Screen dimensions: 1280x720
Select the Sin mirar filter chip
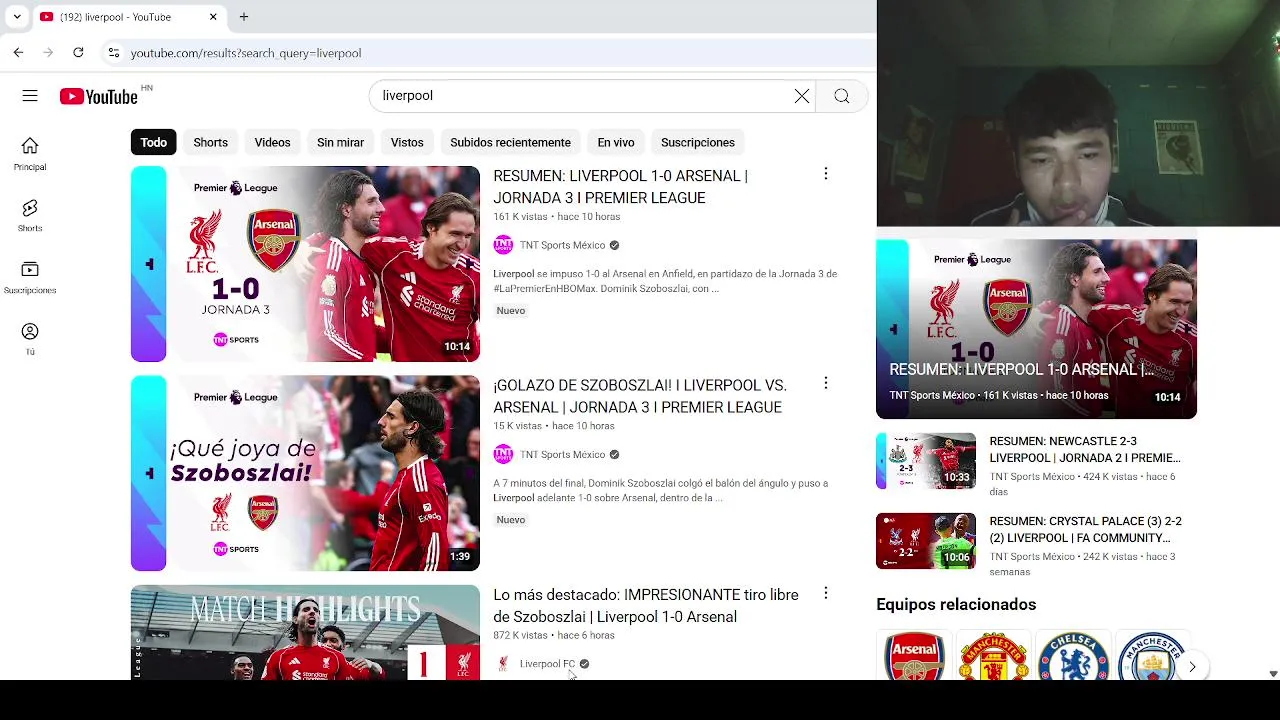tap(340, 142)
